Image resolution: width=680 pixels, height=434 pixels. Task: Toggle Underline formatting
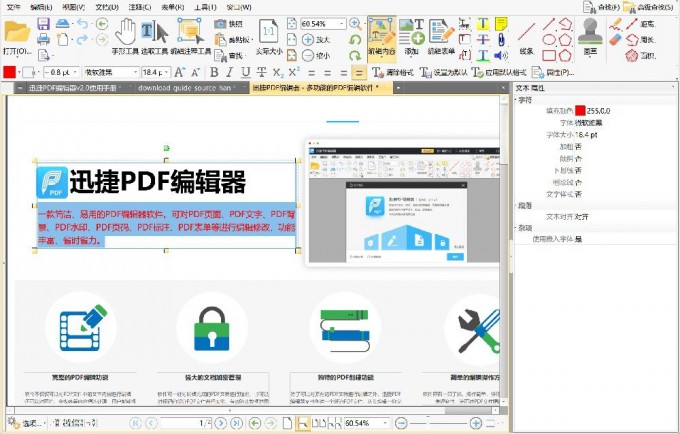pos(245,72)
